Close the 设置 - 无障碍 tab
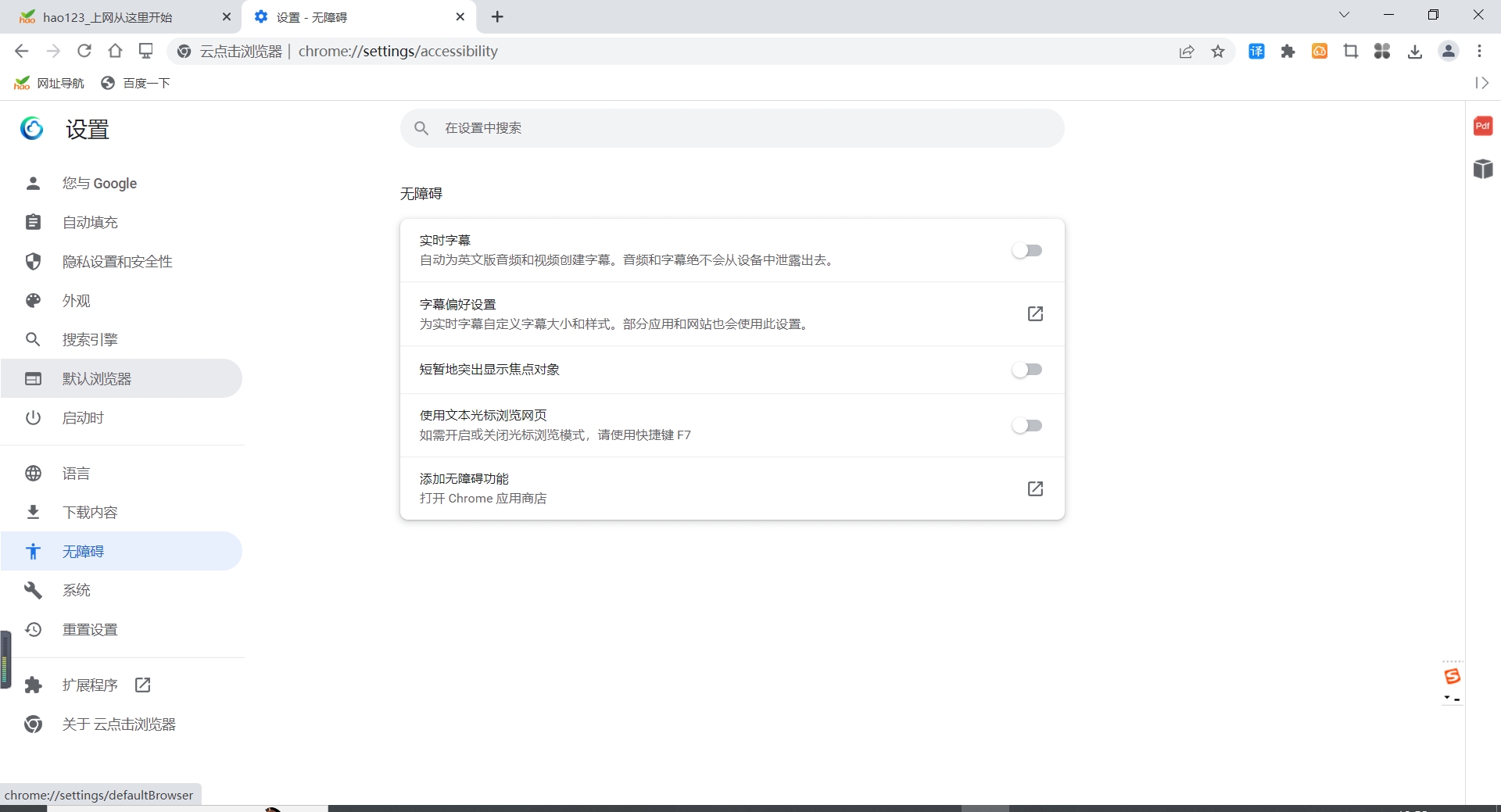Image resolution: width=1501 pixels, height=812 pixels. click(460, 16)
